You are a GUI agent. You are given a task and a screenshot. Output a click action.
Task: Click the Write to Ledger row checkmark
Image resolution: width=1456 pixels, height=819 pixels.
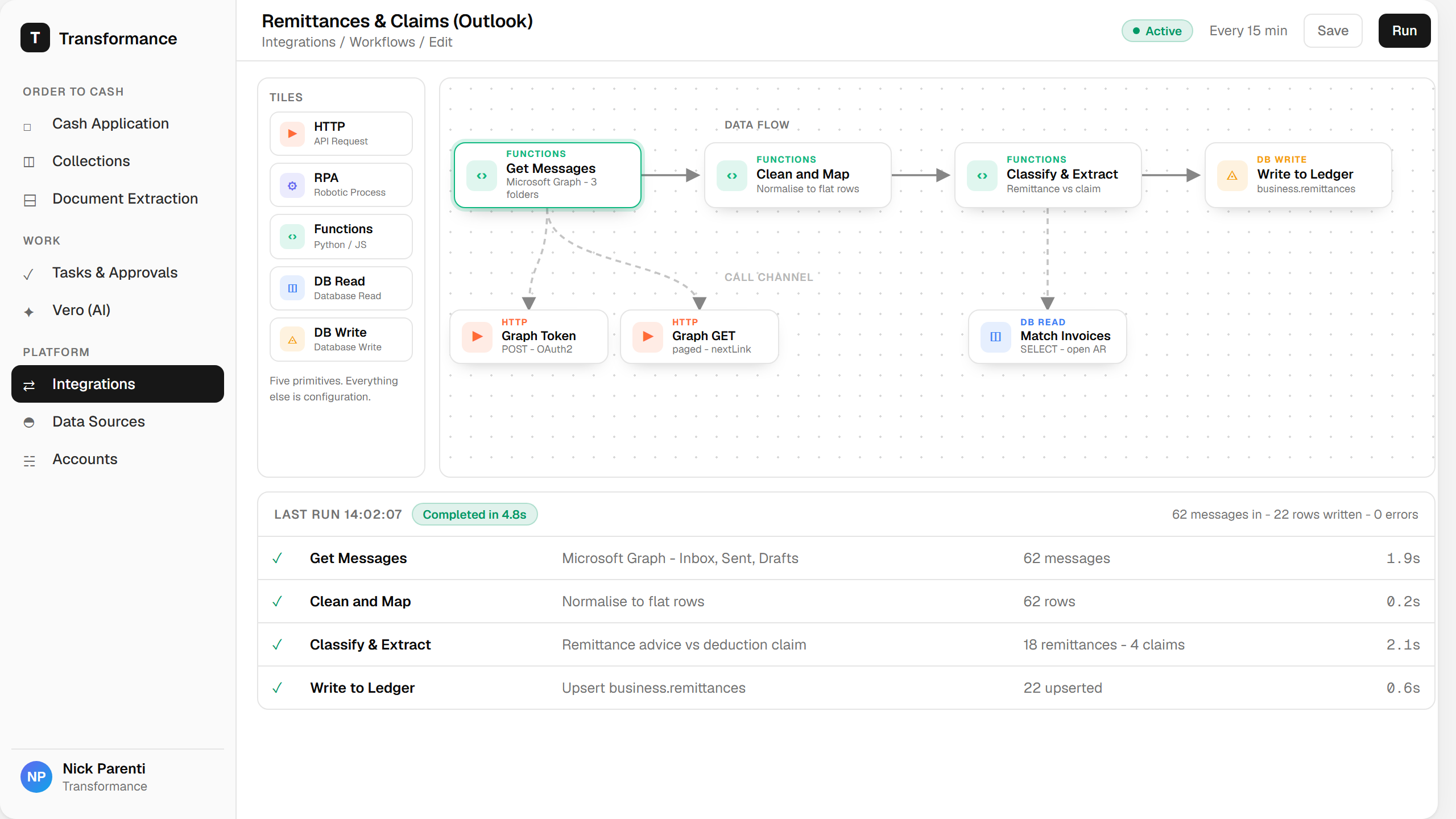point(278,688)
